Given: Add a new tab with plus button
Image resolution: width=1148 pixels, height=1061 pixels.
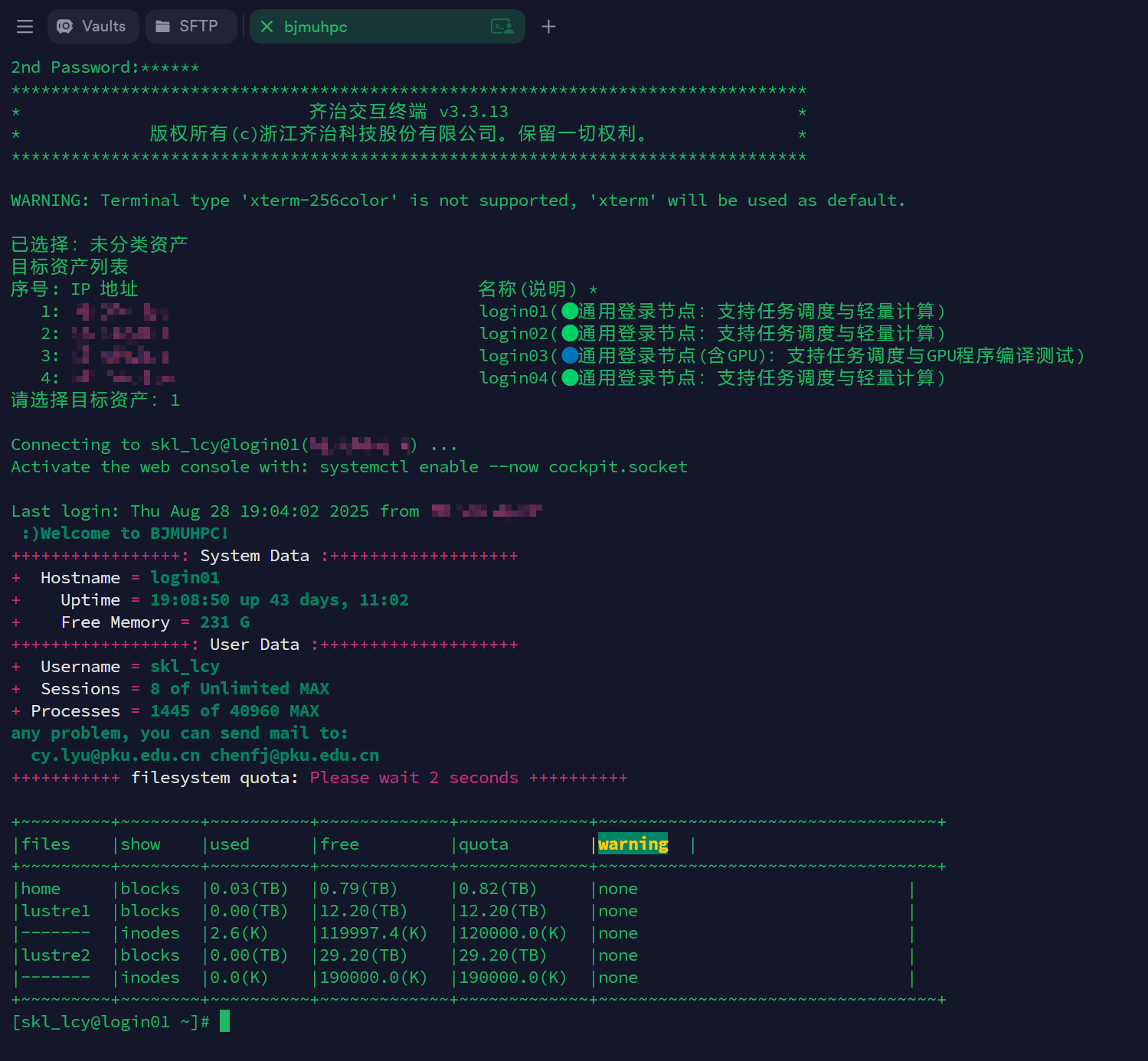Looking at the screenshot, I should tap(548, 27).
